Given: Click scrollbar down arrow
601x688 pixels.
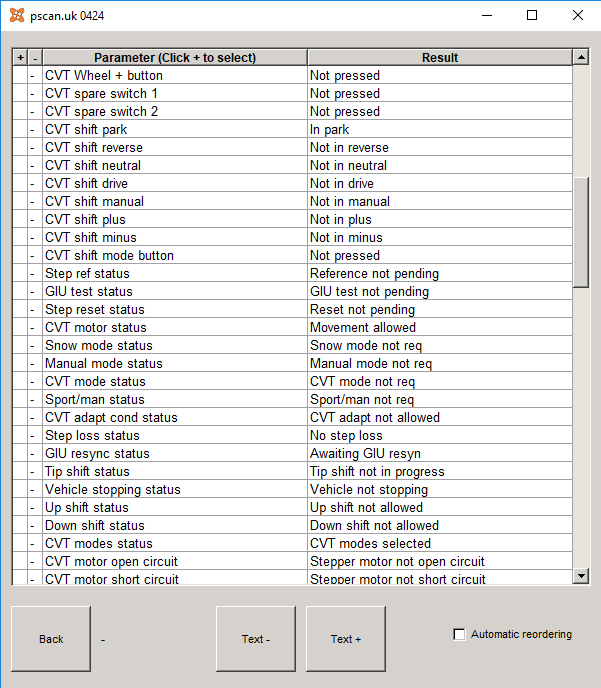Looking at the screenshot, I should (581, 576).
